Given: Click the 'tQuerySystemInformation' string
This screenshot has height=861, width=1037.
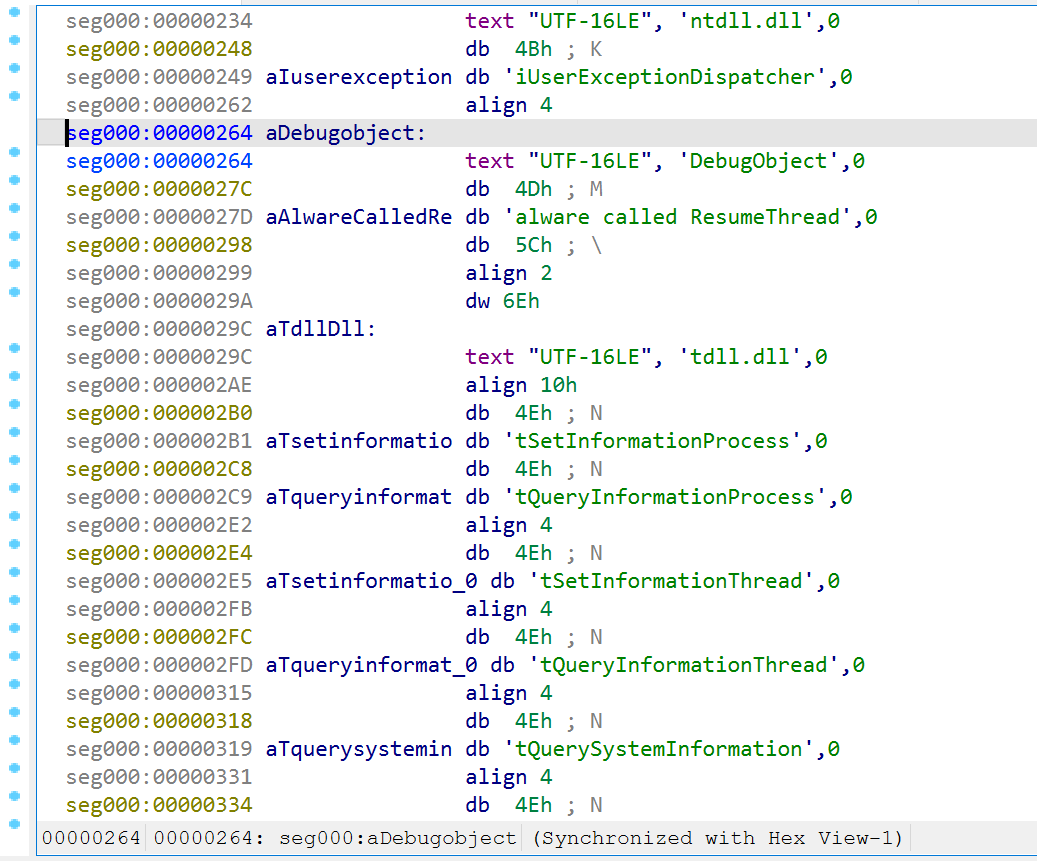Looking at the screenshot, I should coord(659,749).
